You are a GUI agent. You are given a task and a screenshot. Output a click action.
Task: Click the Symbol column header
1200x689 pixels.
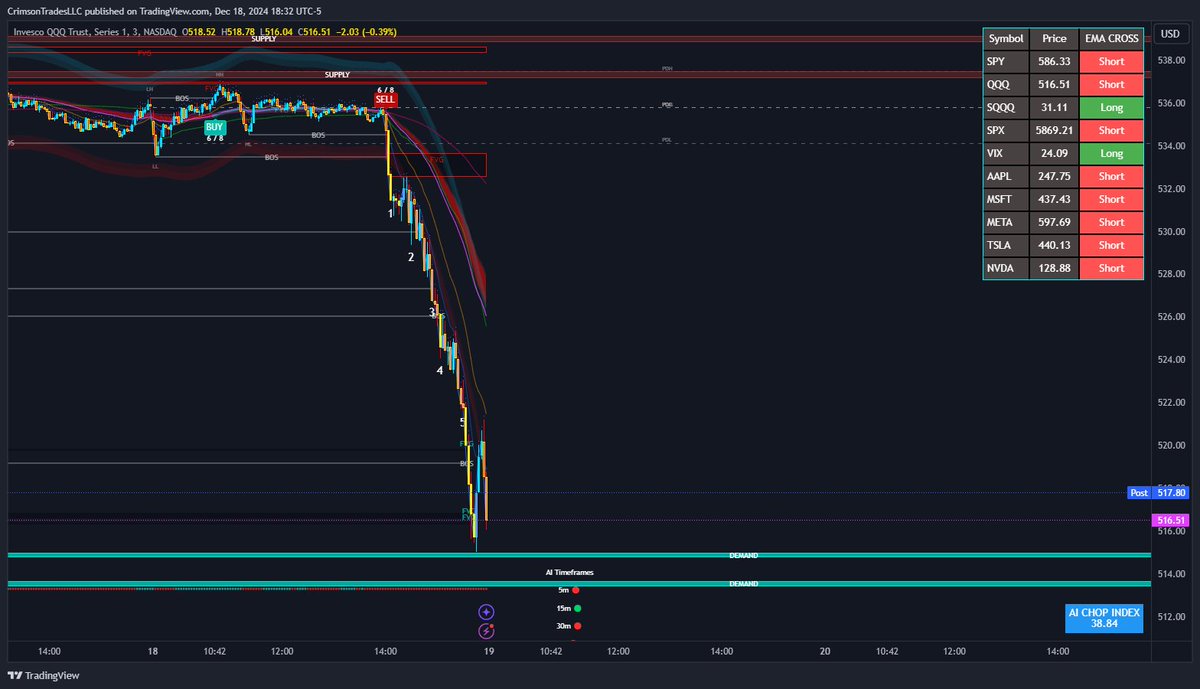point(1006,38)
